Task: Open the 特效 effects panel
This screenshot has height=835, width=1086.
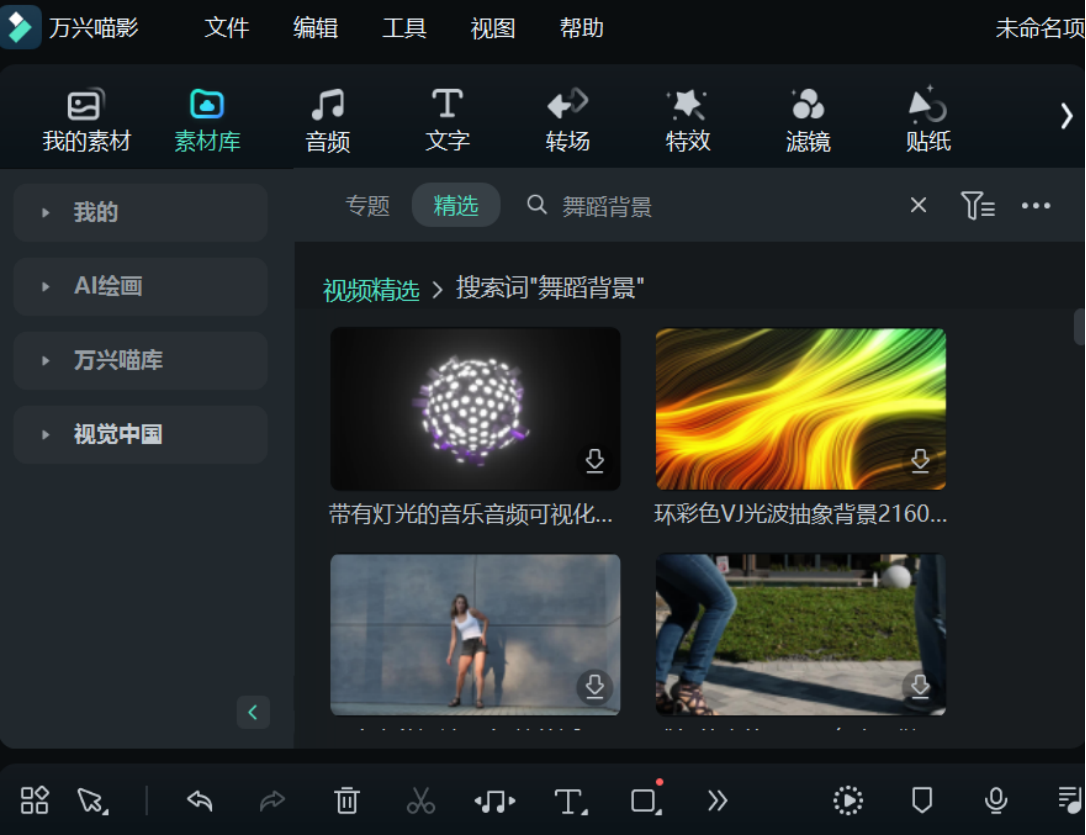Action: pyautogui.click(x=688, y=121)
